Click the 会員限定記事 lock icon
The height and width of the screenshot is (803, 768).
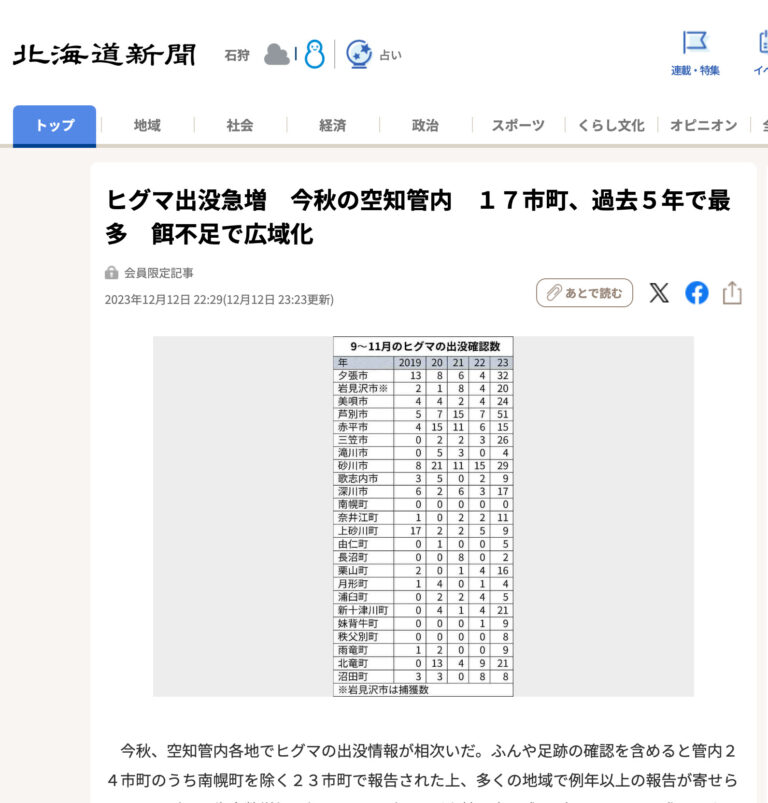click(112, 273)
